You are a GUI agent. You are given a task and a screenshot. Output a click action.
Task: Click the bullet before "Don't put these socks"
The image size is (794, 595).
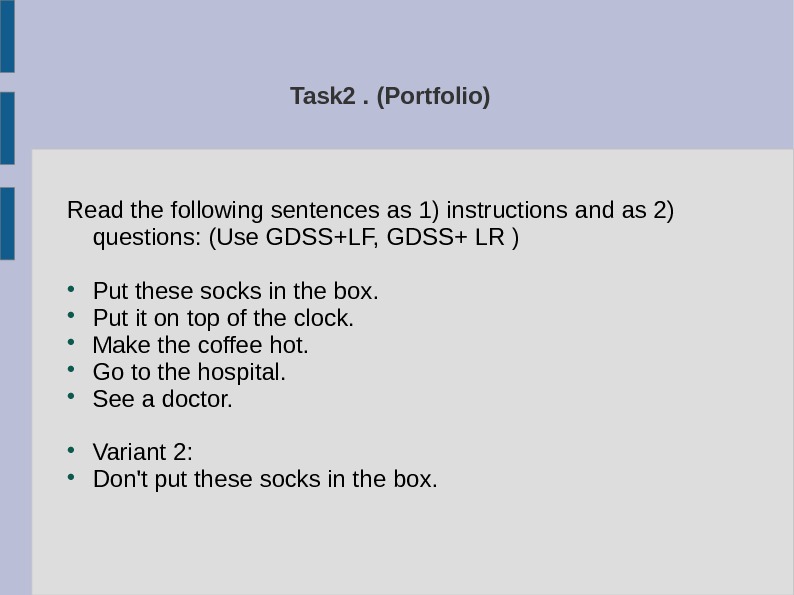pyautogui.click(x=72, y=477)
